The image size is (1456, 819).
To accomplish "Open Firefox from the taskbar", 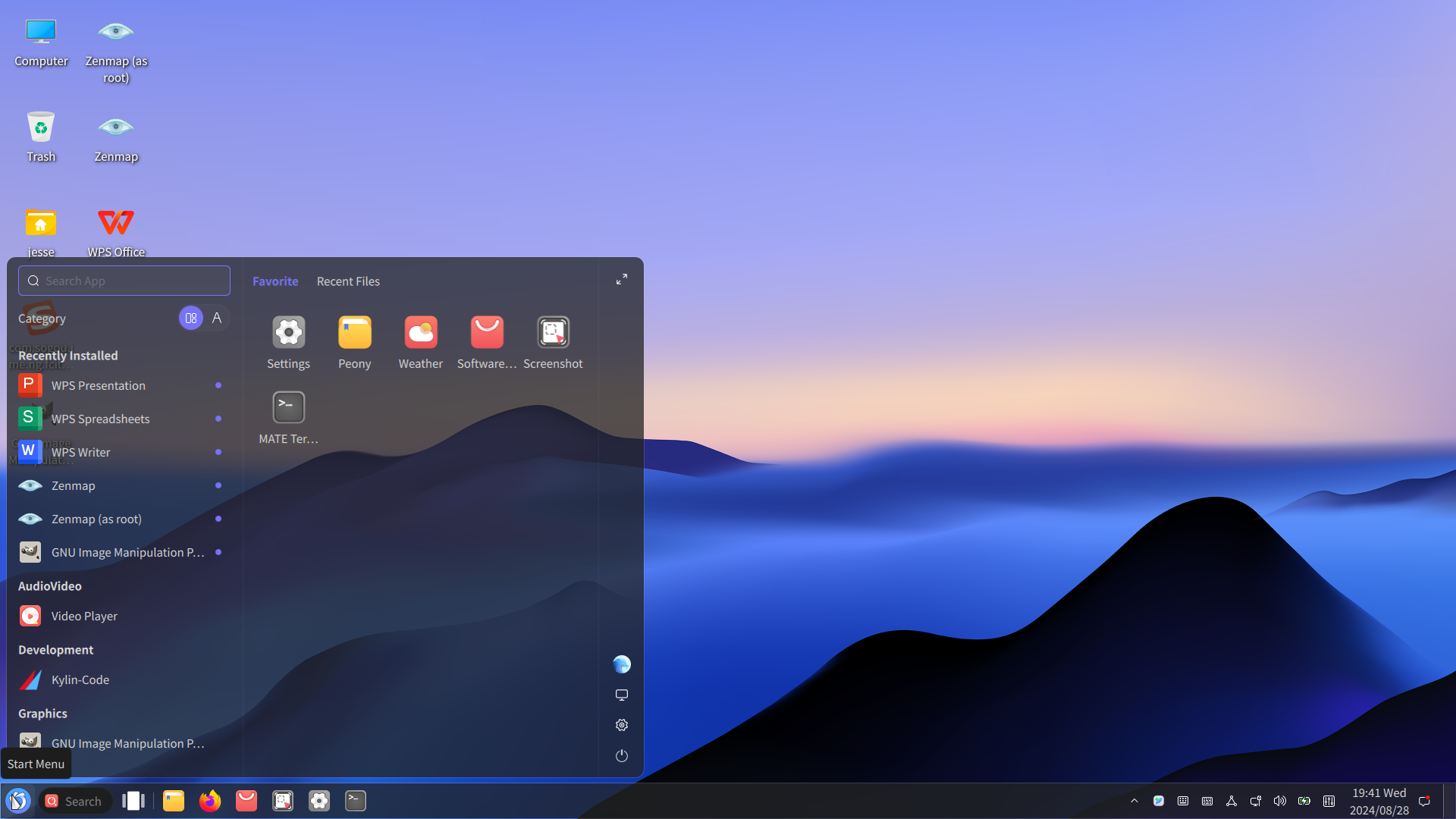I will tap(210, 801).
